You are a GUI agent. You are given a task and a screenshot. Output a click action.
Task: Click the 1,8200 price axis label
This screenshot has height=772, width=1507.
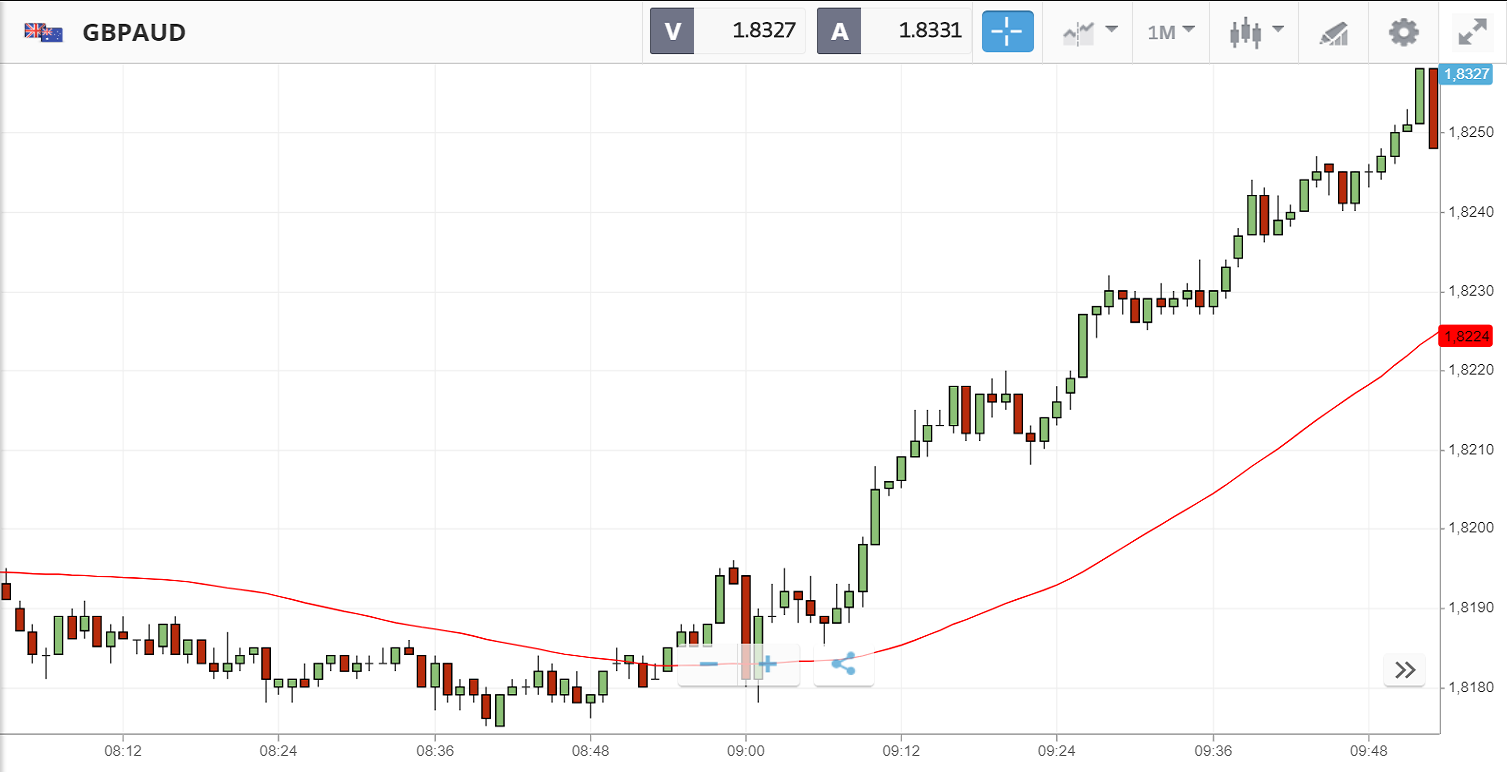point(1470,528)
